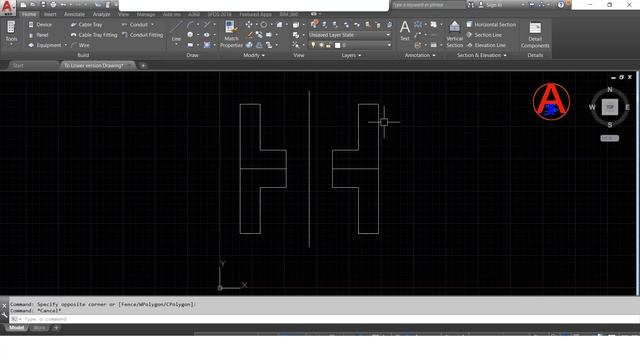Expand the Equipment dropdown arrow
The height and width of the screenshot is (360, 640).
pos(66,45)
